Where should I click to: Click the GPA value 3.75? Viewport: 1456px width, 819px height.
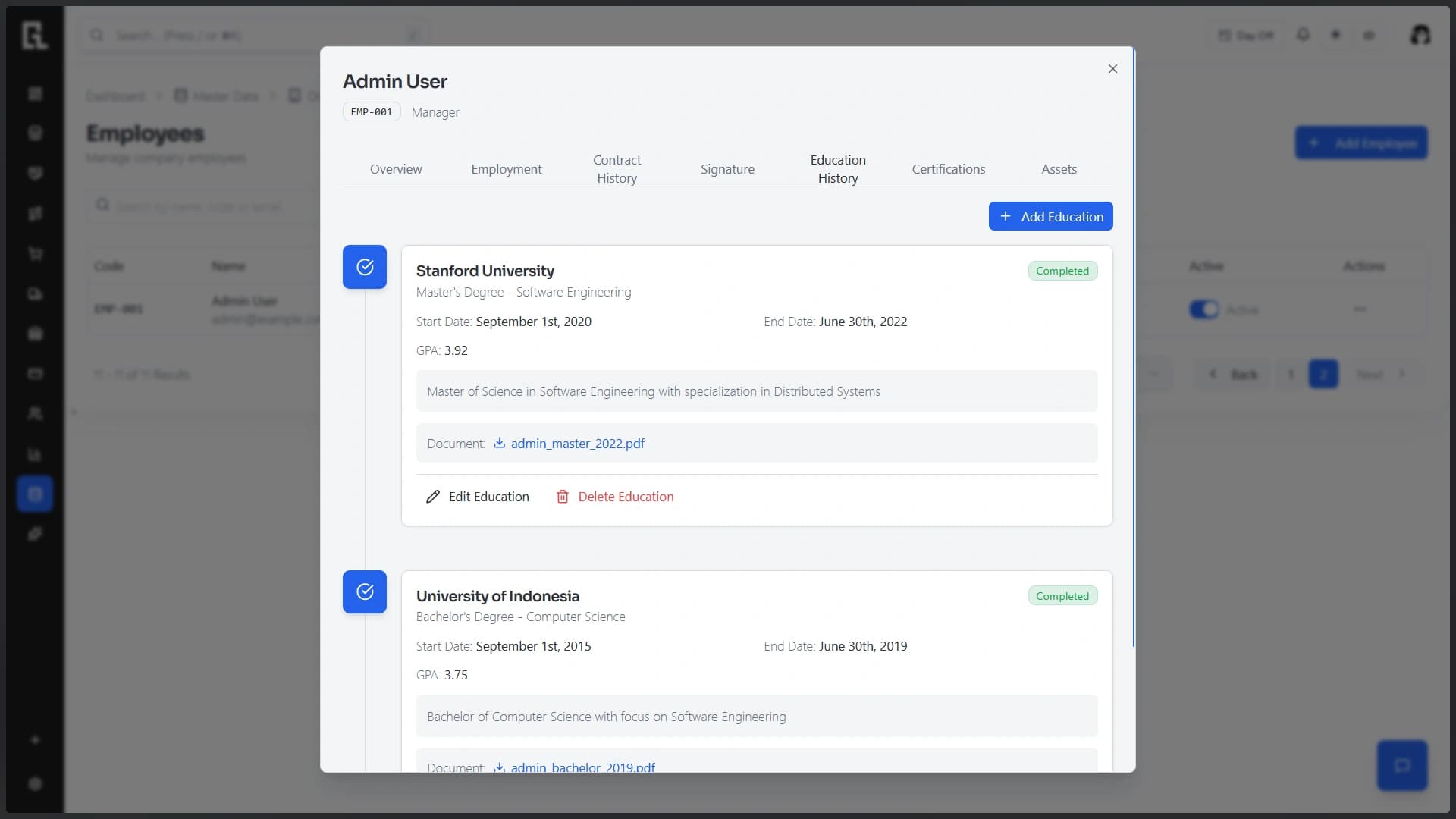[x=456, y=675]
